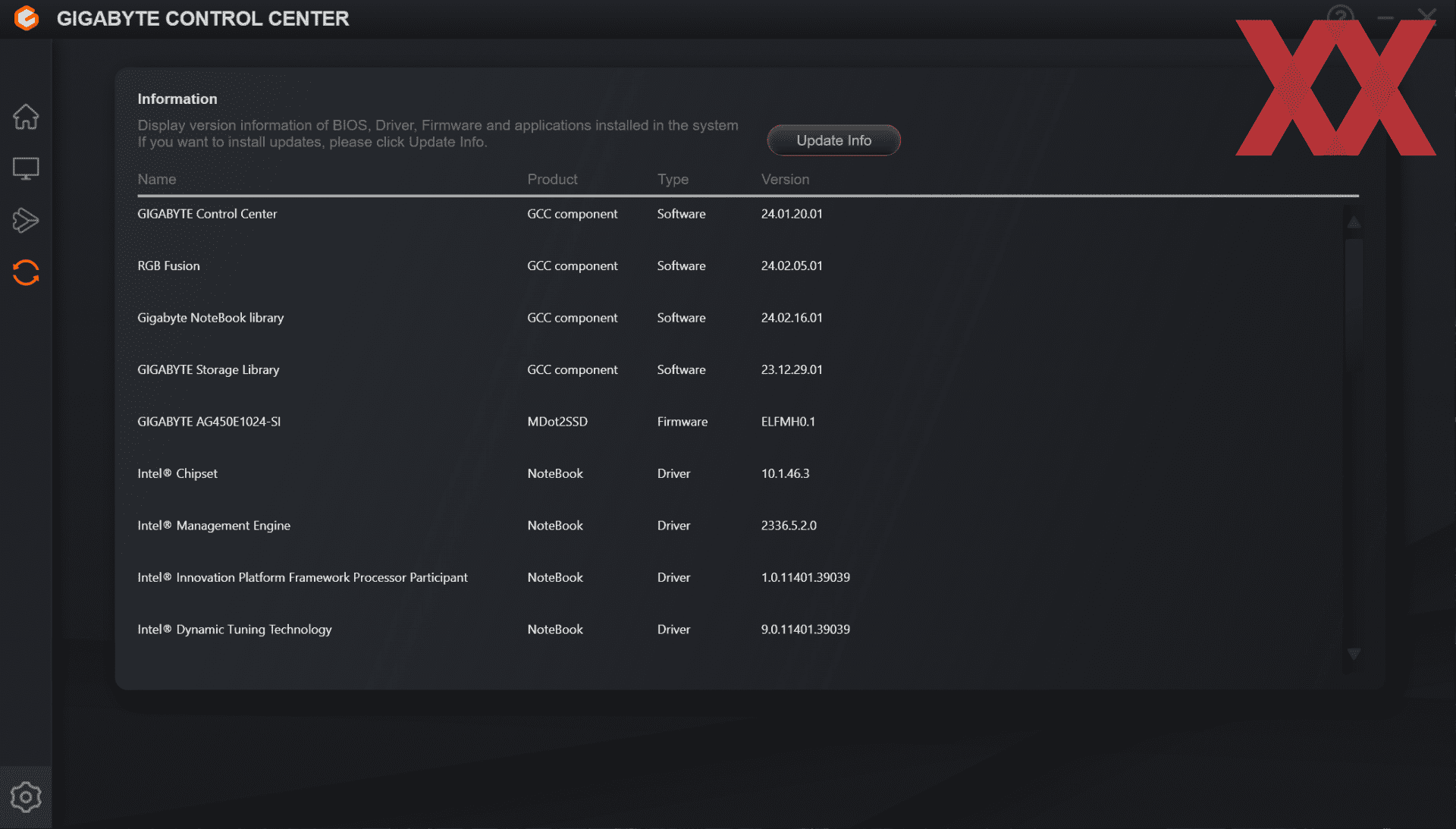This screenshot has height=829, width=1456.
Task: Click the scroll-down arrow in the list
Action: point(1354,654)
